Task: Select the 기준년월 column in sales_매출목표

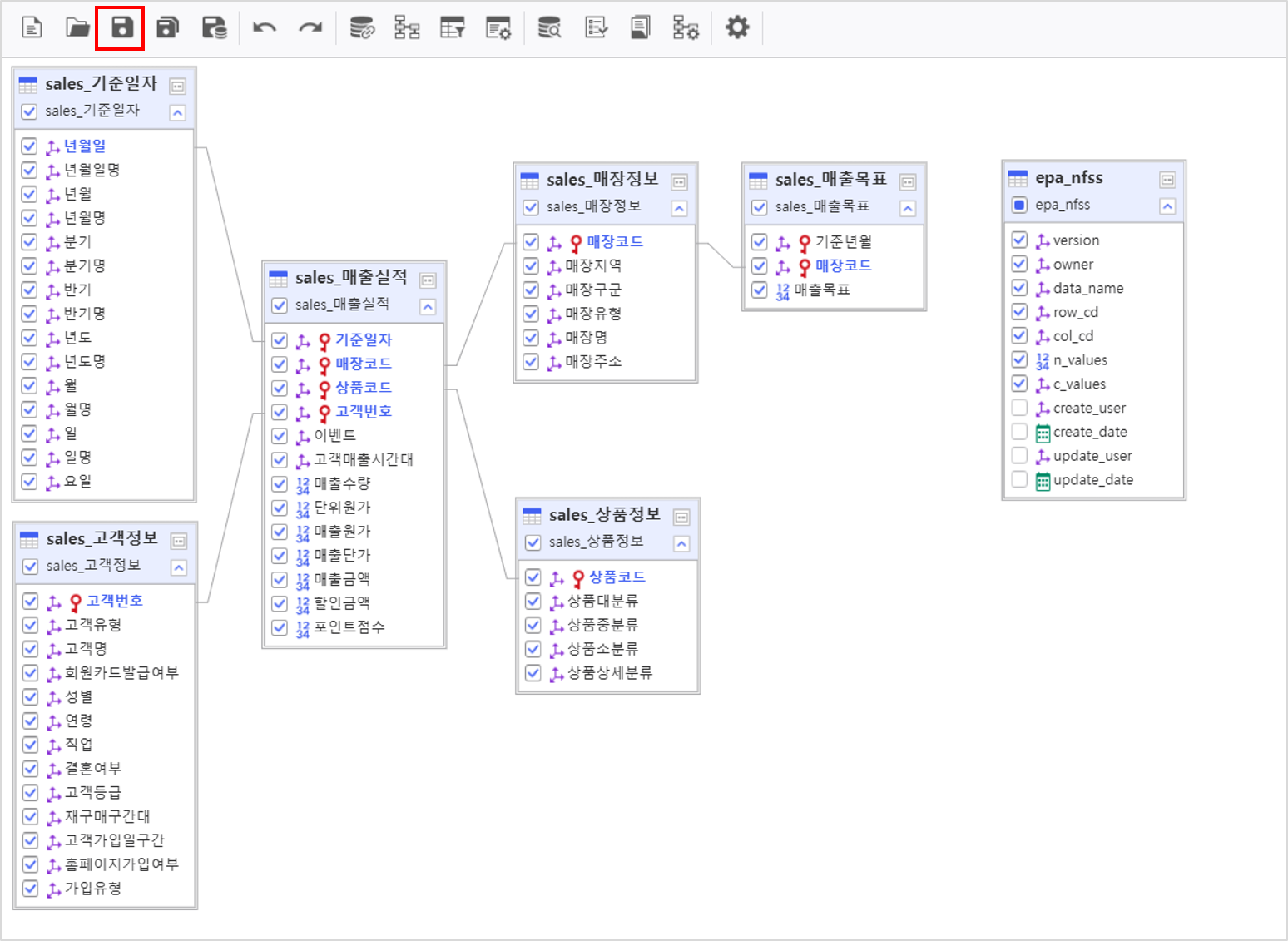Action: [844, 242]
